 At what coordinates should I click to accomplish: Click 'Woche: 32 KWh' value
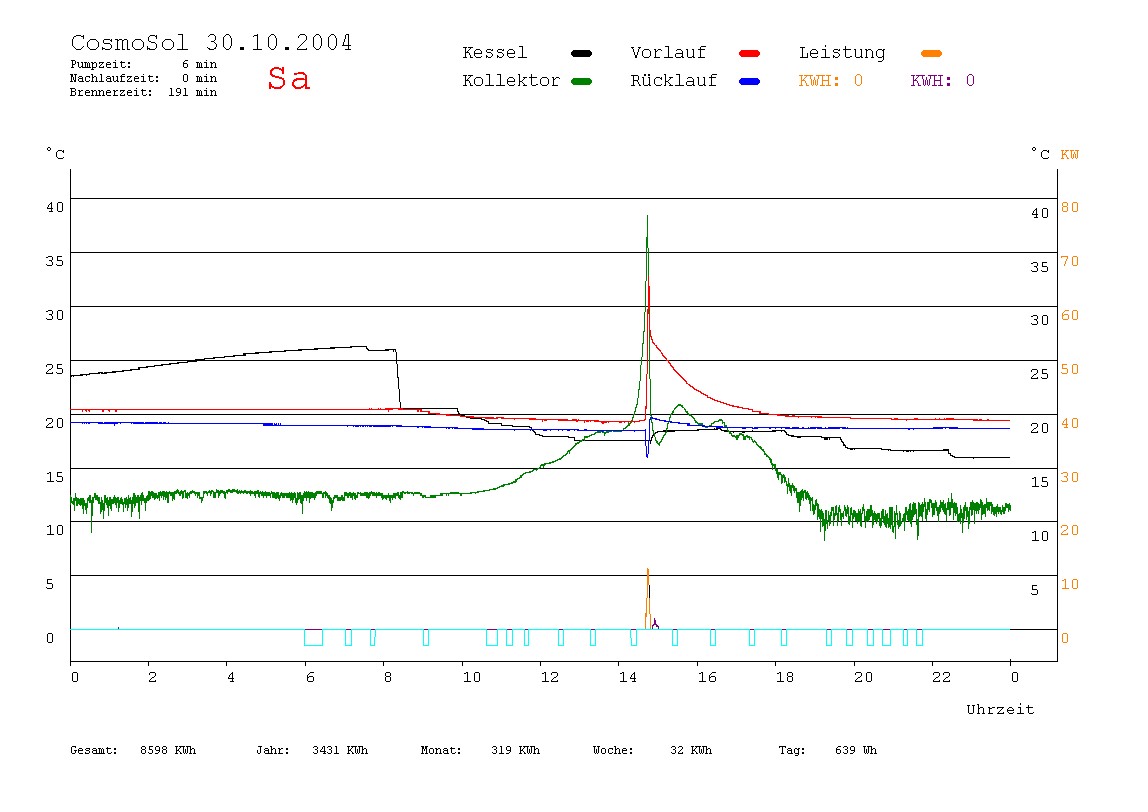(x=652, y=750)
